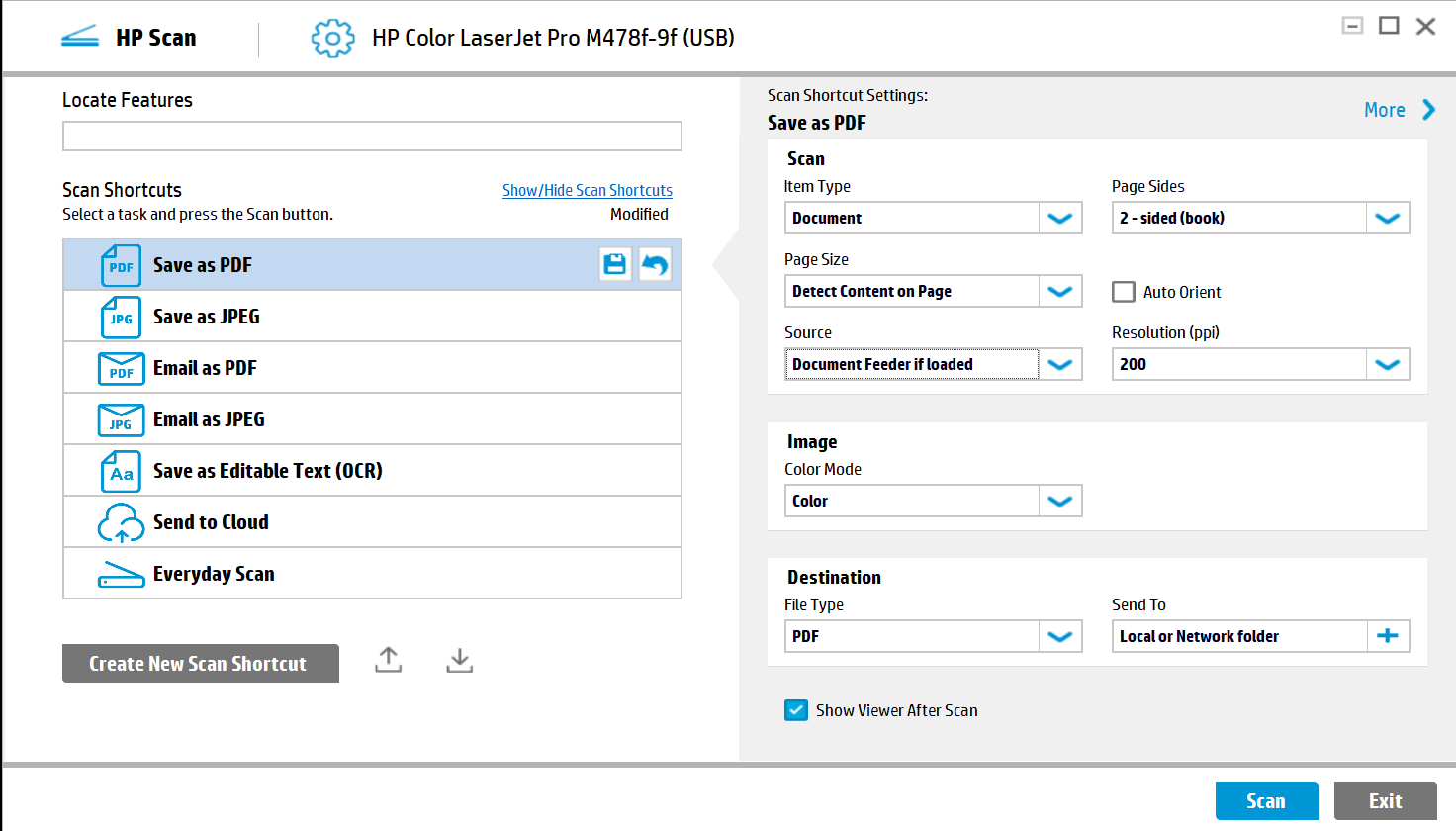The width and height of the screenshot is (1456, 831).
Task: Click the Send to Cloud icon
Action: pos(120,522)
